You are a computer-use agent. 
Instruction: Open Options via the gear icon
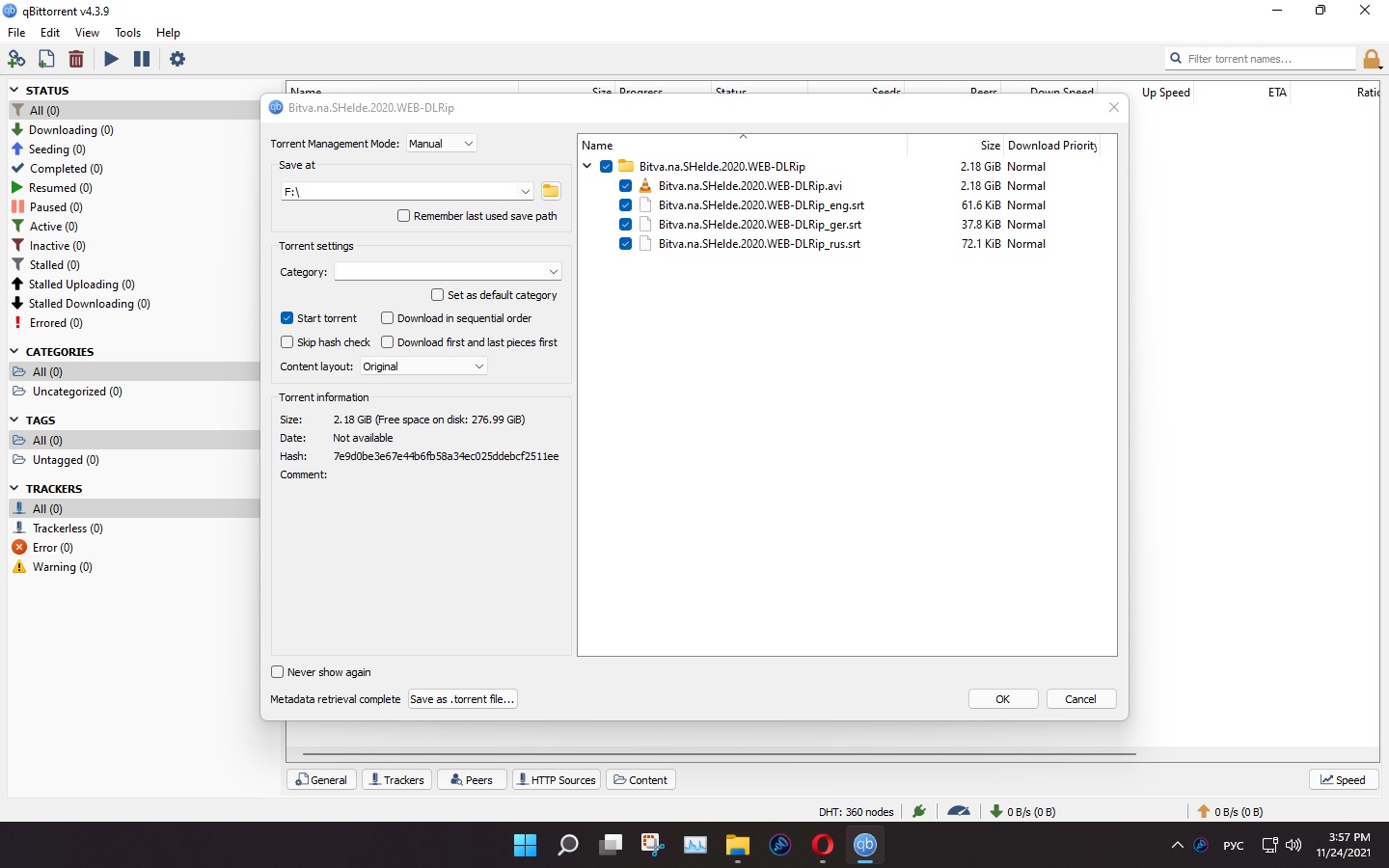pos(177,59)
